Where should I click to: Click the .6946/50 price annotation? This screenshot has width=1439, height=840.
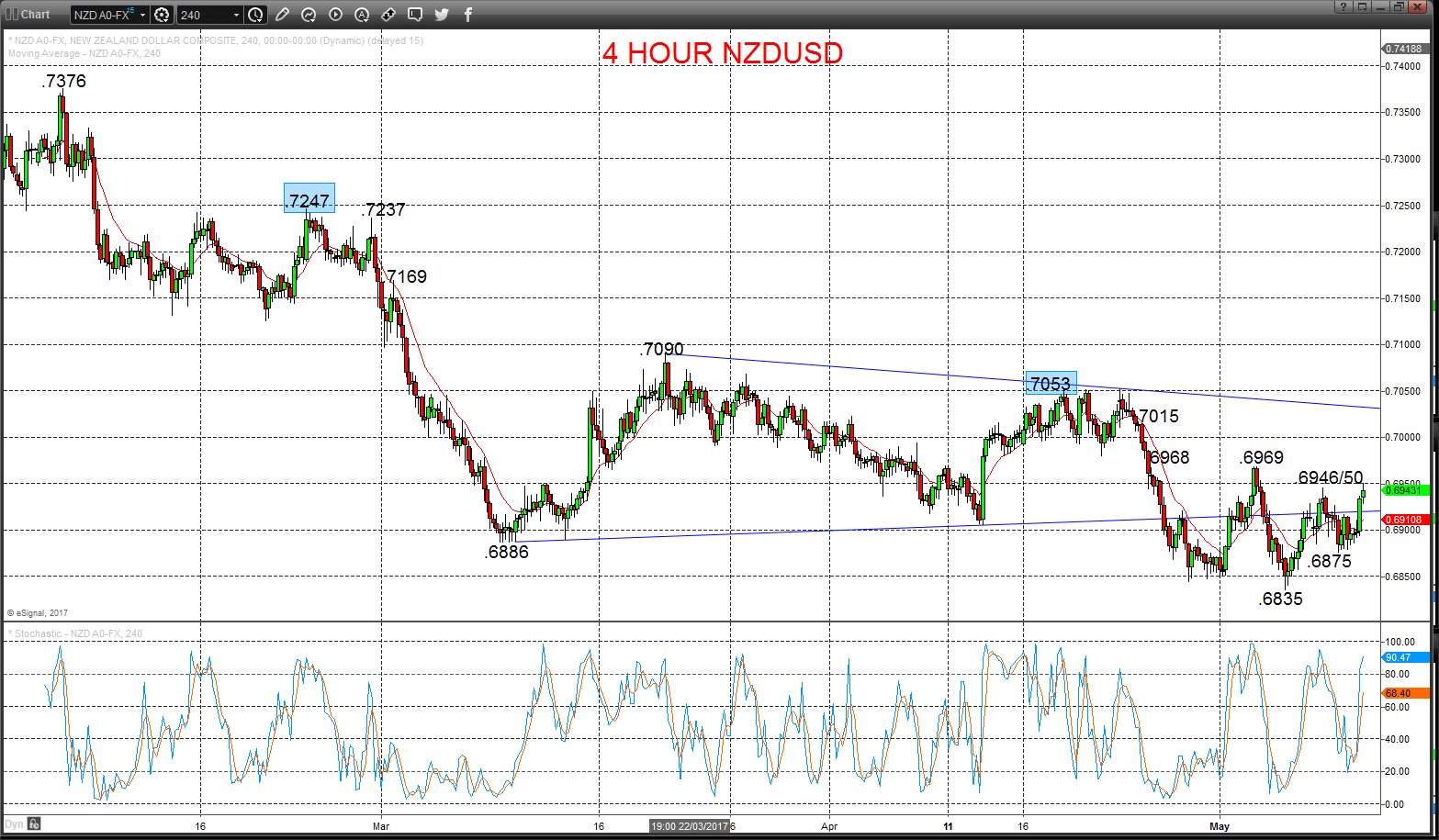[x=1330, y=477]
